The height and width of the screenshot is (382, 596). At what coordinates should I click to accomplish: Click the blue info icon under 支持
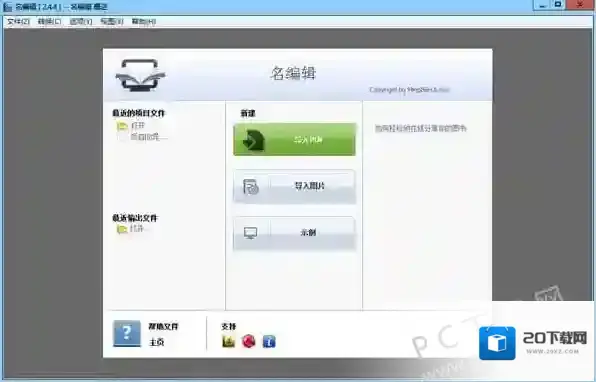pos(269,341)
